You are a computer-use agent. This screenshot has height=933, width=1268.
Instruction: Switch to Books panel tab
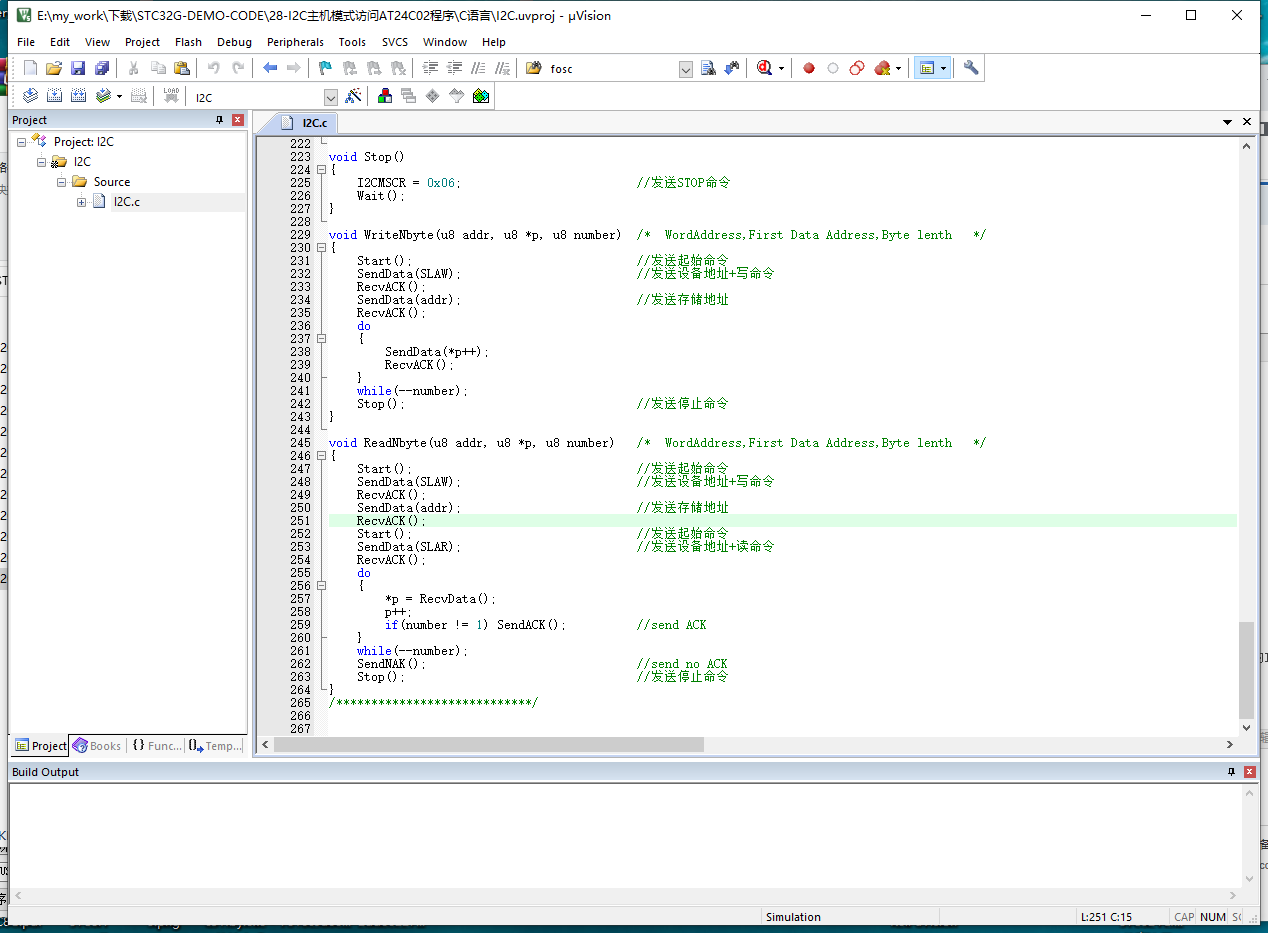(x=96, y=746)
